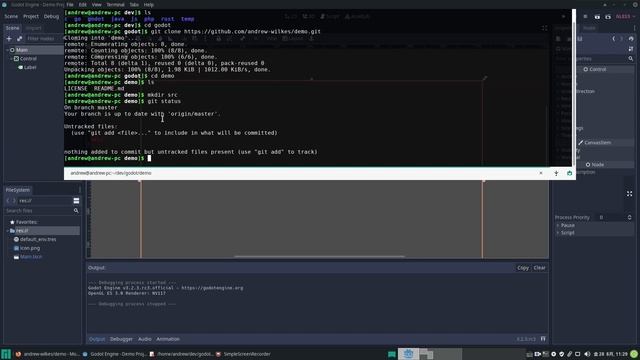Switch to SimpleScreenRecorder taskbar item

[x=243, y=354]
